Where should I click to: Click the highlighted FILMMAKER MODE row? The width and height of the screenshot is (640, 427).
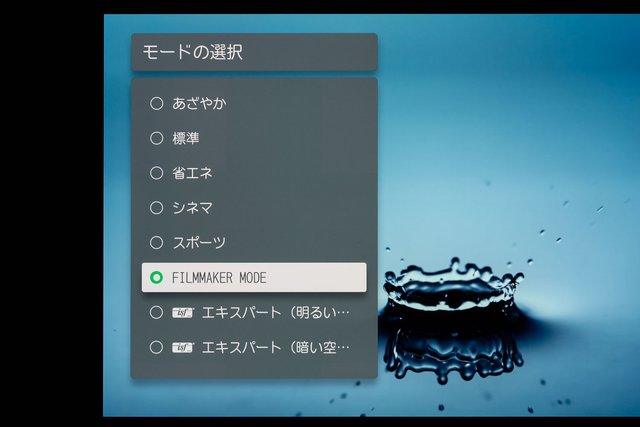254,278
